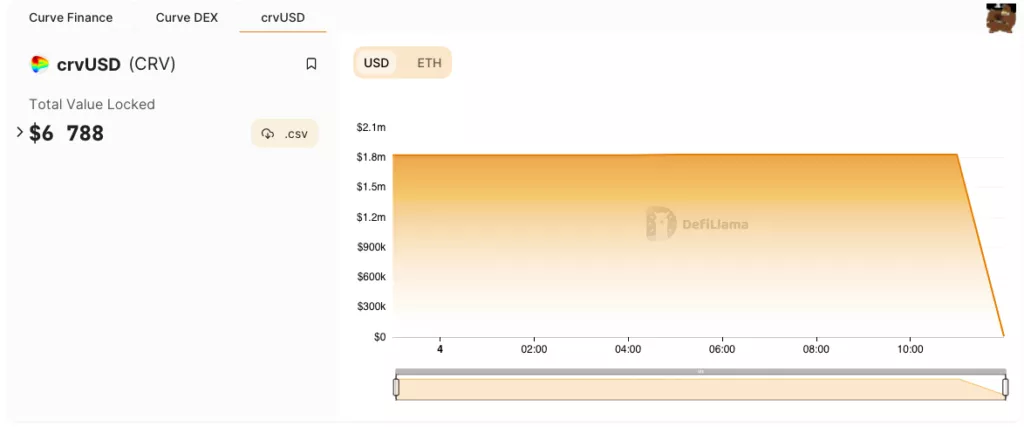Viewport: 1024px width, 427px height.
Task: Switch chart denomination to USD
Action: click(376, 63)
